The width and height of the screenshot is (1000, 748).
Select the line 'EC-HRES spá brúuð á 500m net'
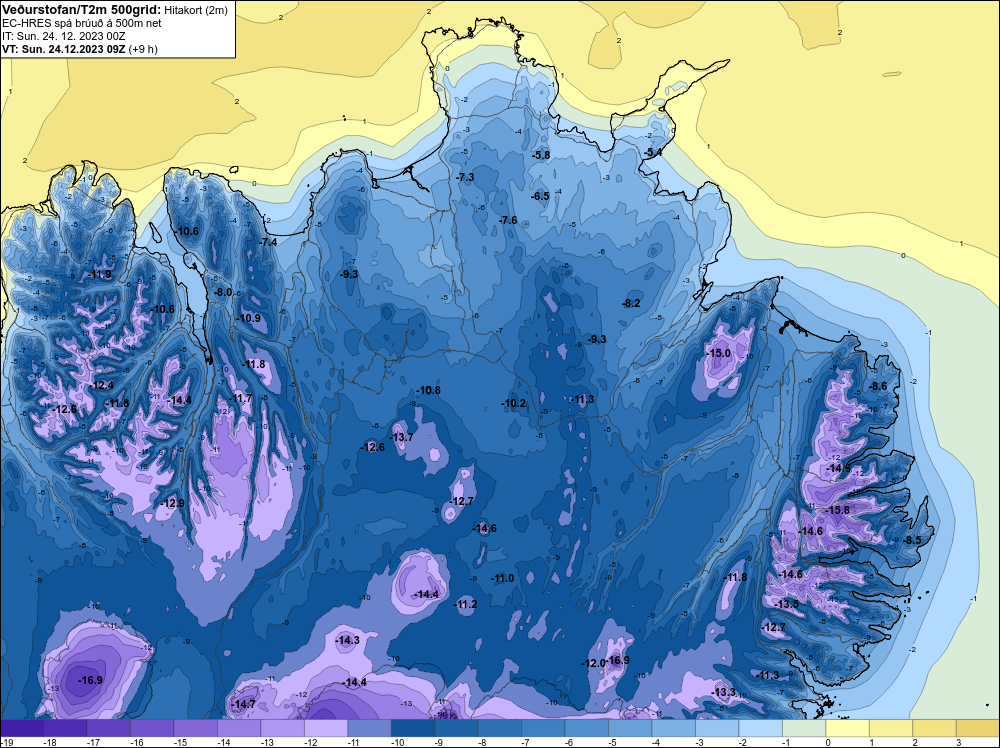click(82, 23)
